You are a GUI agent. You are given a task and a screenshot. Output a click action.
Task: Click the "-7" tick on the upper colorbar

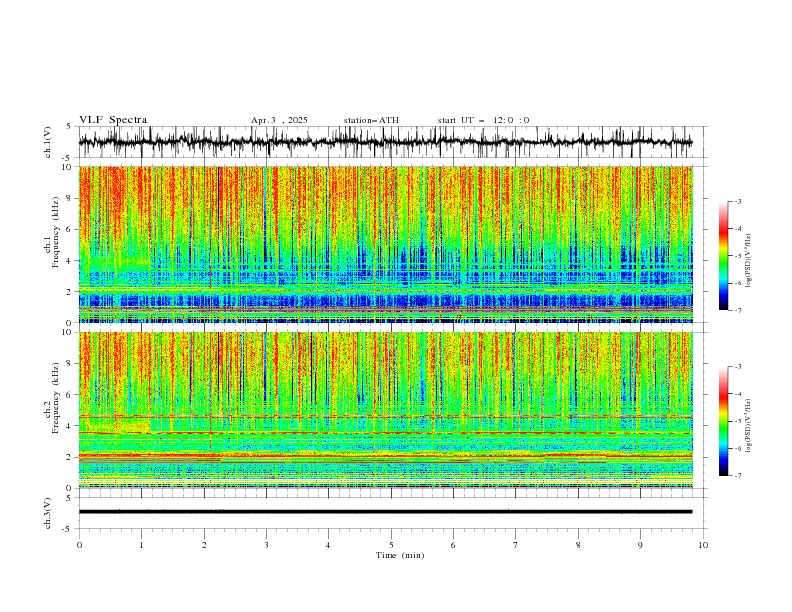[737, 310]
